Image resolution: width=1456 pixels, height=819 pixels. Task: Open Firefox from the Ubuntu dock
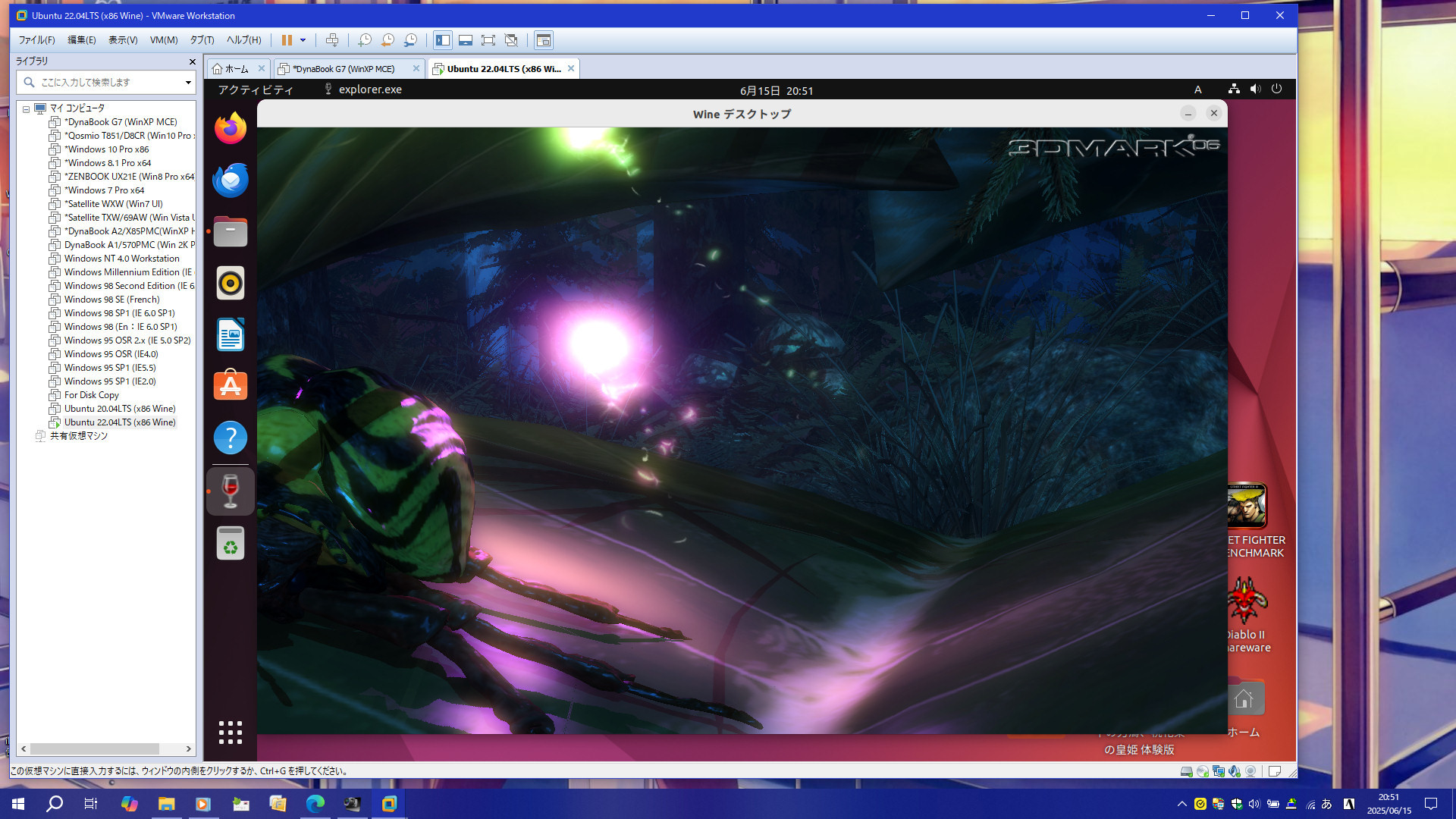point(231,128)
